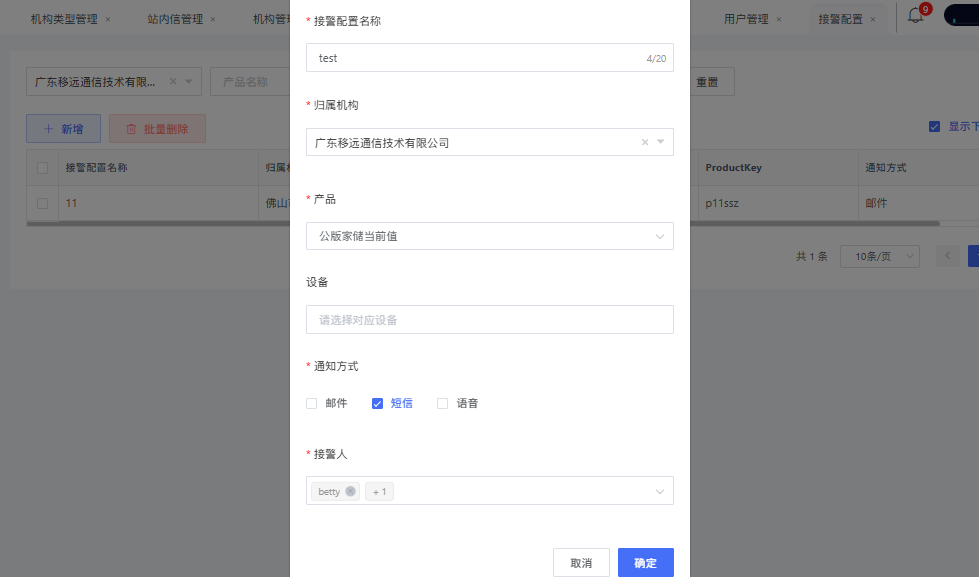Clear the organization filter in background list
Viewport: 979px width, 577px height.
click(x=173, y=82)
